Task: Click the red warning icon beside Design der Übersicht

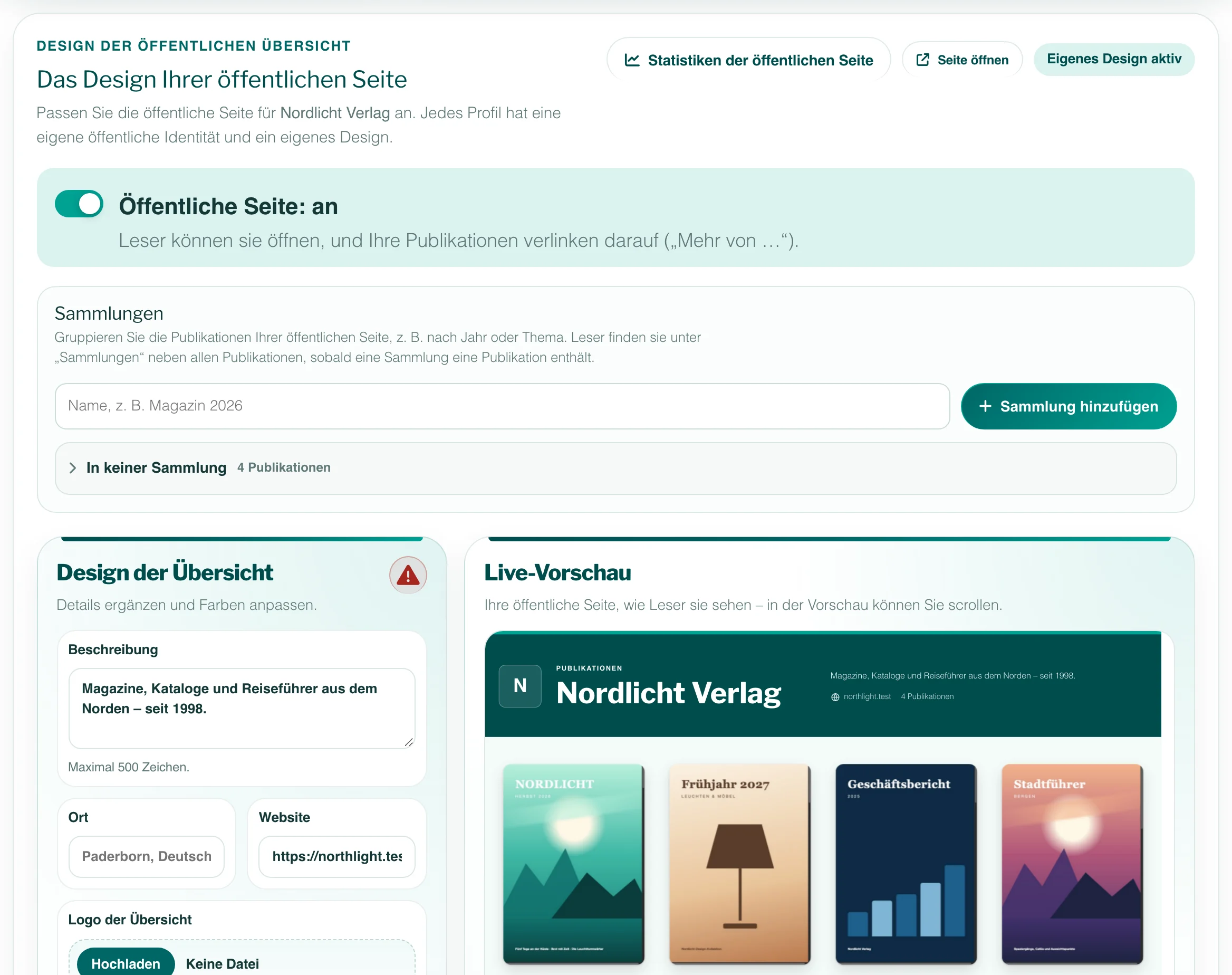Action: click(408, 575)
